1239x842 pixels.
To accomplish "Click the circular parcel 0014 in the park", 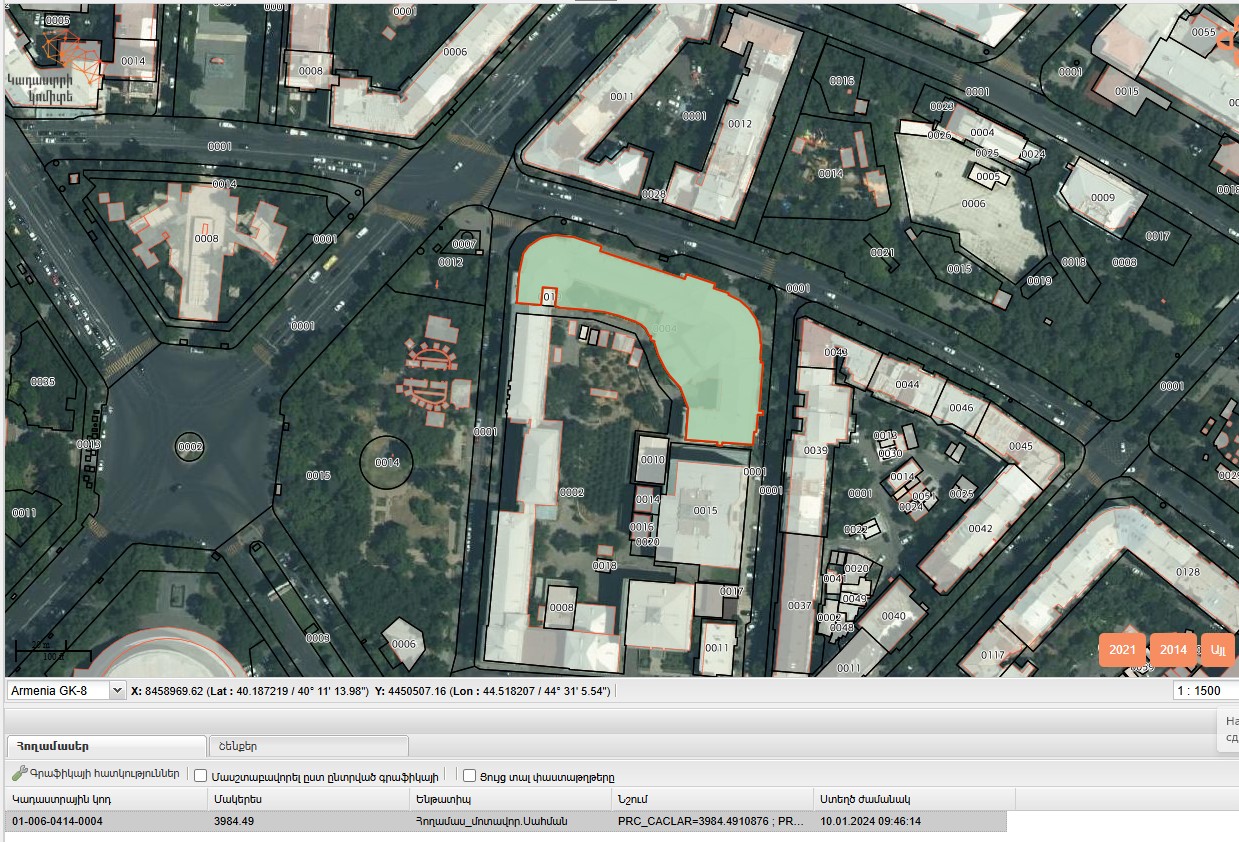I will 387,462.
